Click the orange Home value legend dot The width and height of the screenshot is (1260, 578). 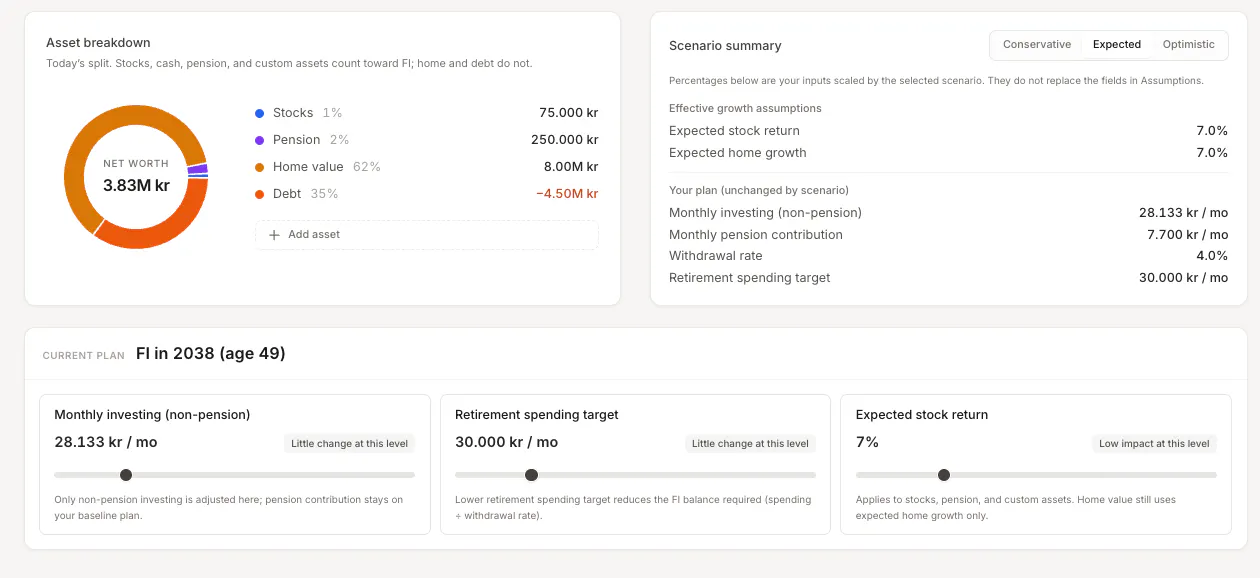[260, 167]
